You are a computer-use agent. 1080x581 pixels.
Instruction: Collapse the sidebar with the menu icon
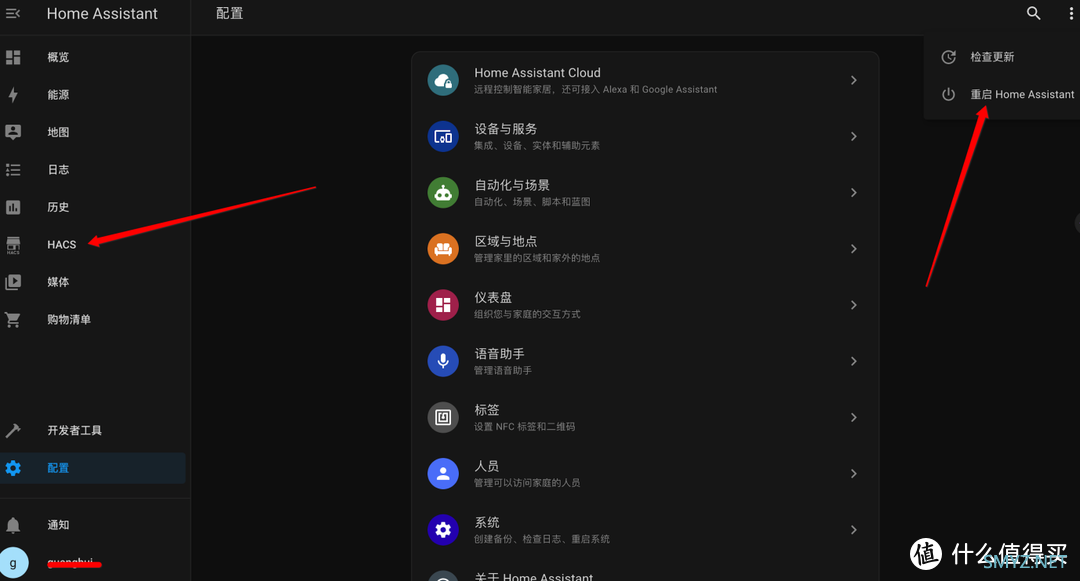tap(13, 14)
